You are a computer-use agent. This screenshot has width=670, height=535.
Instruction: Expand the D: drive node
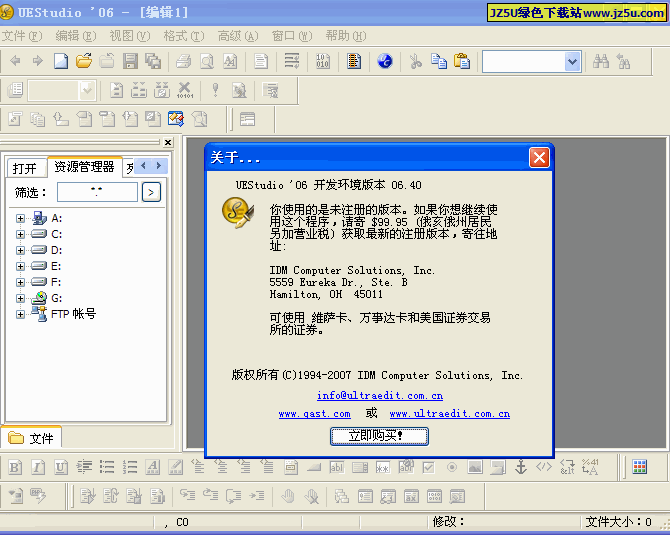20,250
